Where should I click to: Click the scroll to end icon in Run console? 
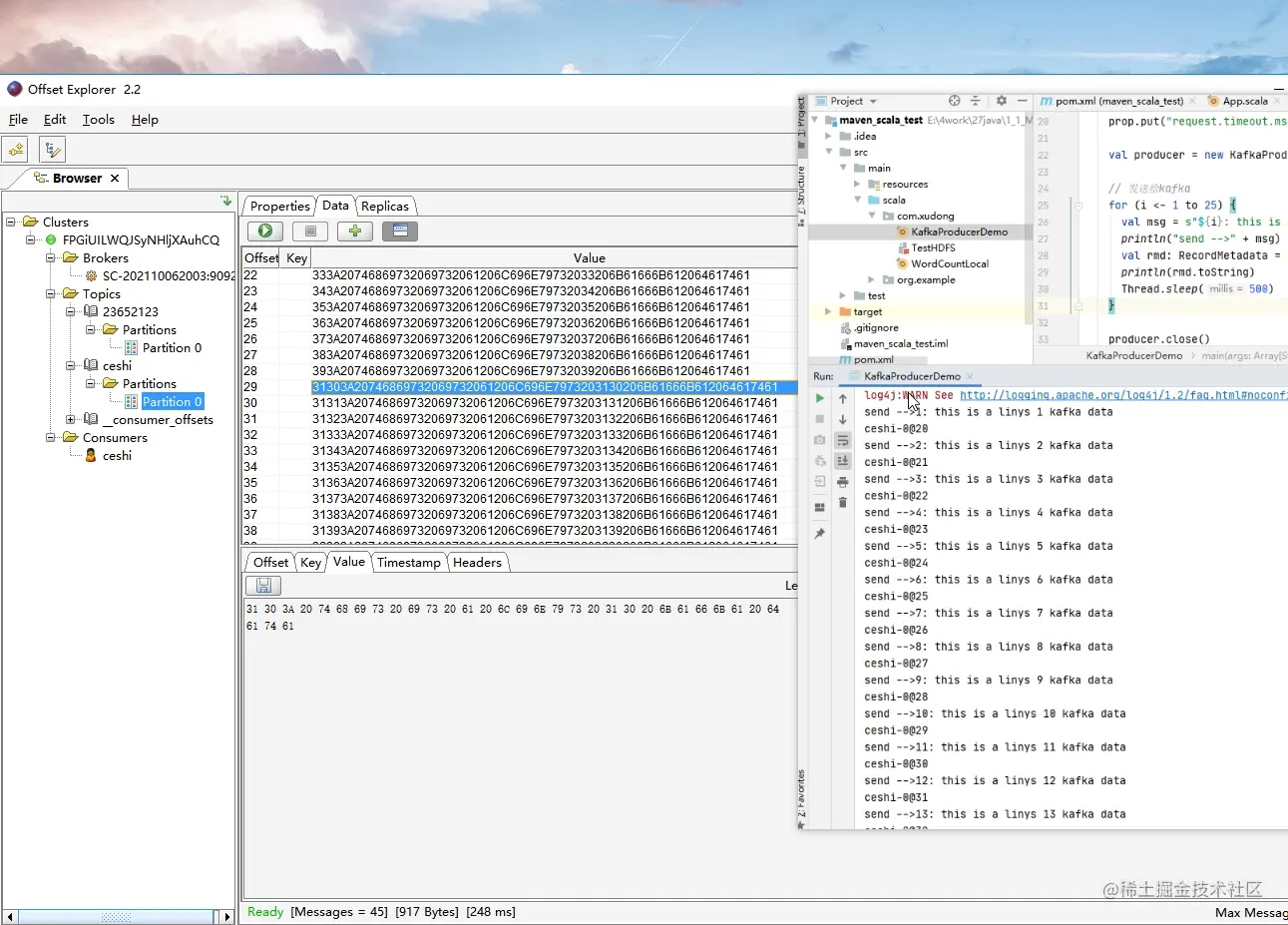coord(843,461)
